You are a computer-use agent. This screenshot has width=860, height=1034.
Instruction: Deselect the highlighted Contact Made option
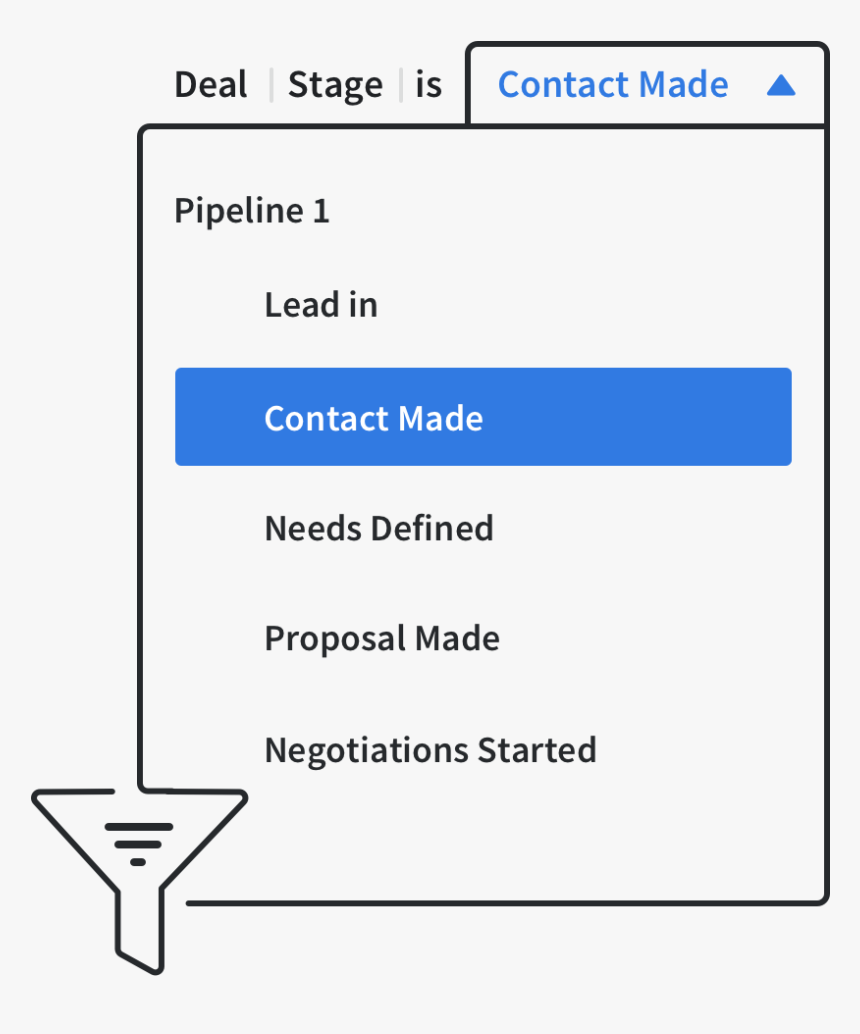pyautogui.click(x=483, y=417)
